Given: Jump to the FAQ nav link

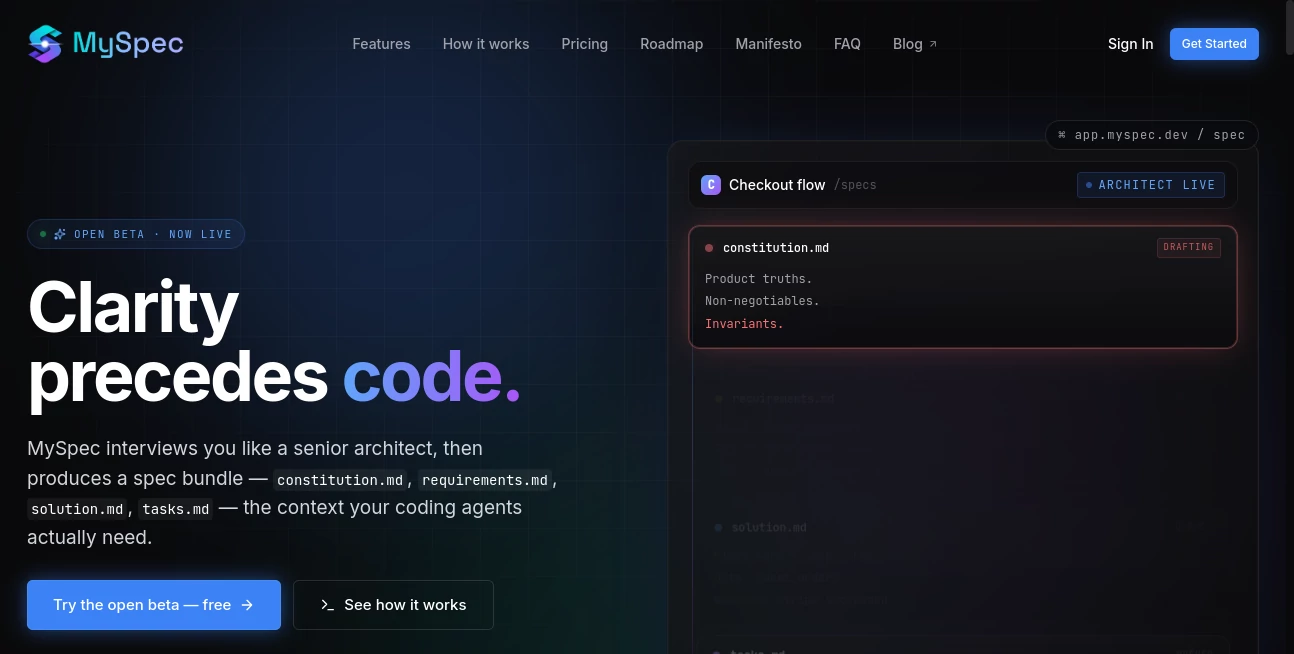Looking at the screenshot, I should coord(847,44).
